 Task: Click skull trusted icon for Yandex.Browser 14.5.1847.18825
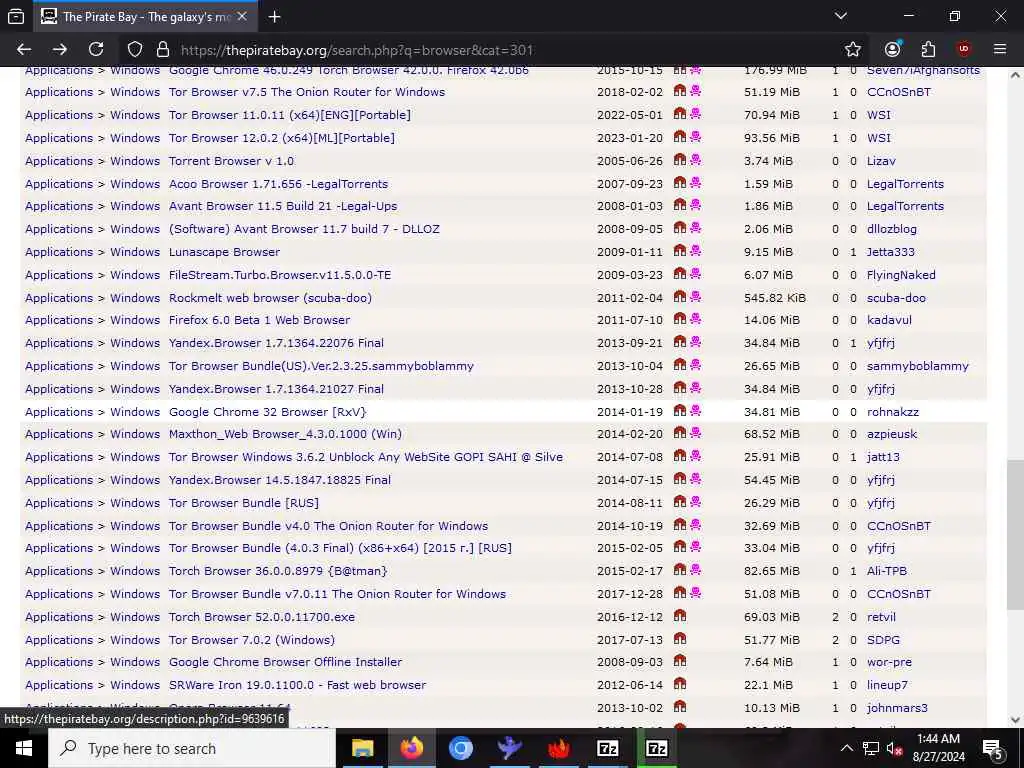pos(696,479)
